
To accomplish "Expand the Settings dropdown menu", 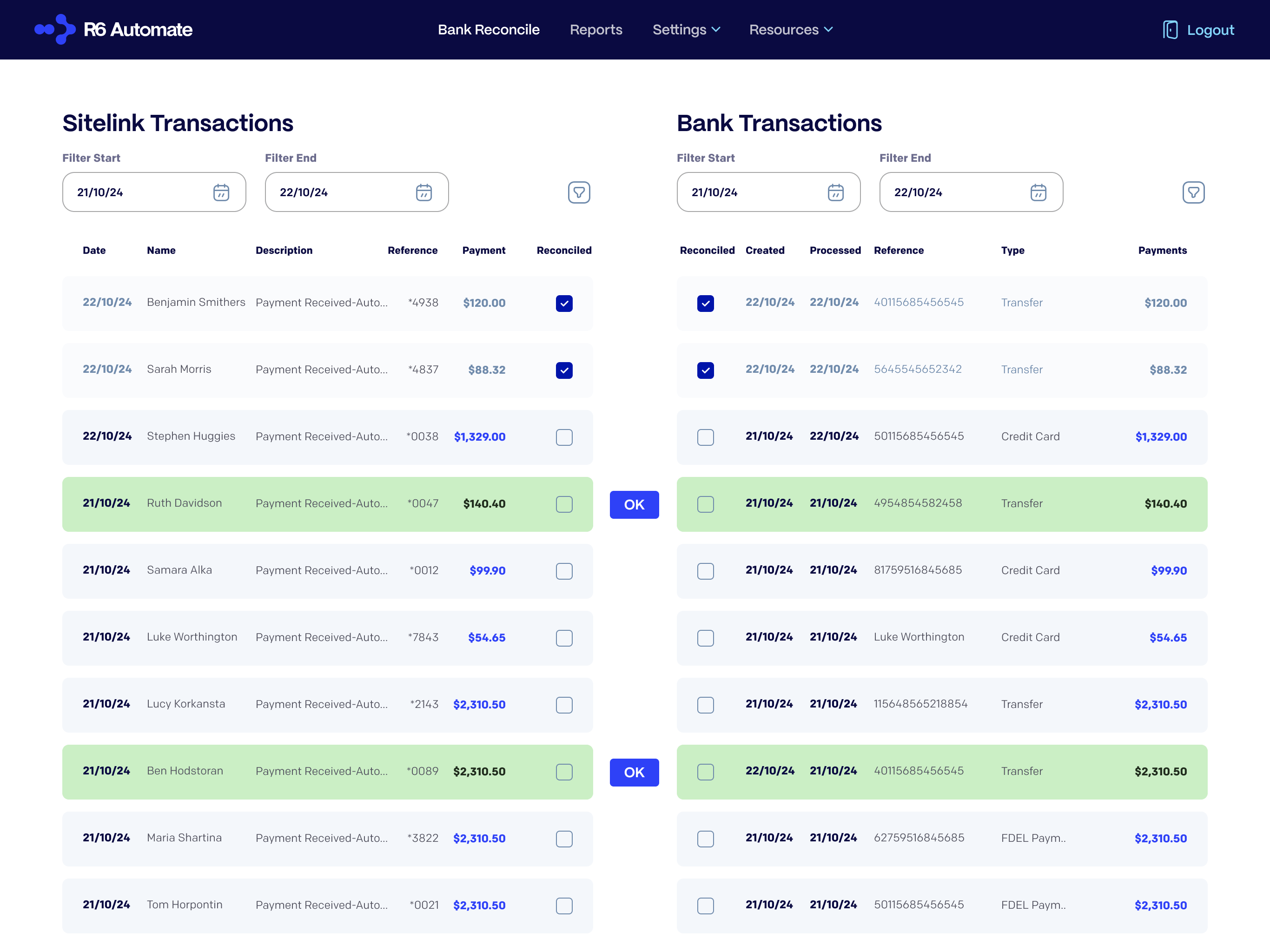I will coord(686,29).
